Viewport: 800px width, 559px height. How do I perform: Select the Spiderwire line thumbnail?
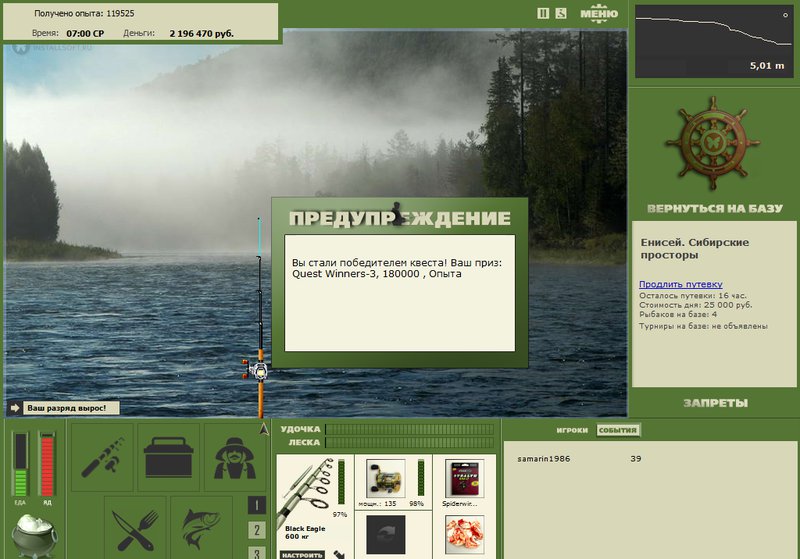click(464, 478)
